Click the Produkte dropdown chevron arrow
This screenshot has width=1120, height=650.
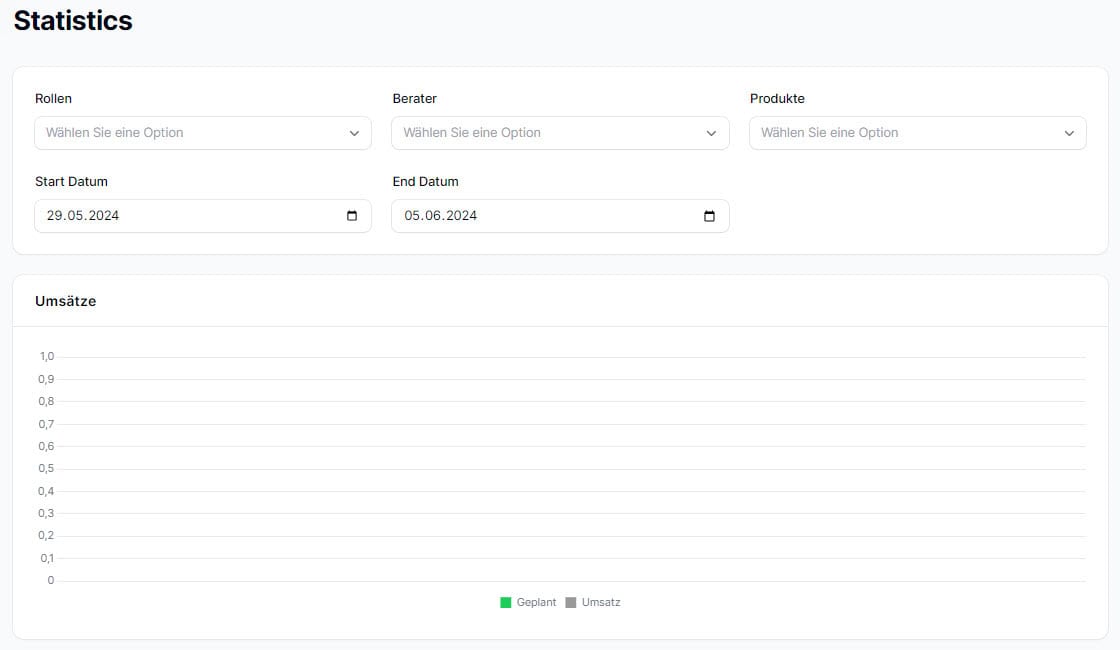[1069, 134]
